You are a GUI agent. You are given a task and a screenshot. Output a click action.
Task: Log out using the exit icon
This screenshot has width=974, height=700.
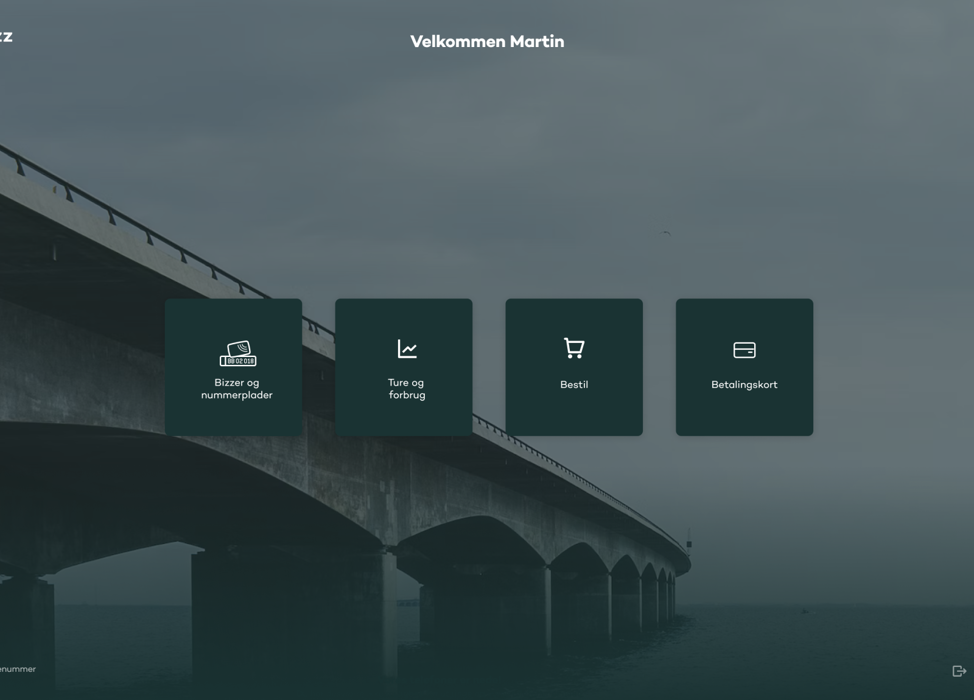[x=959, y=671]
